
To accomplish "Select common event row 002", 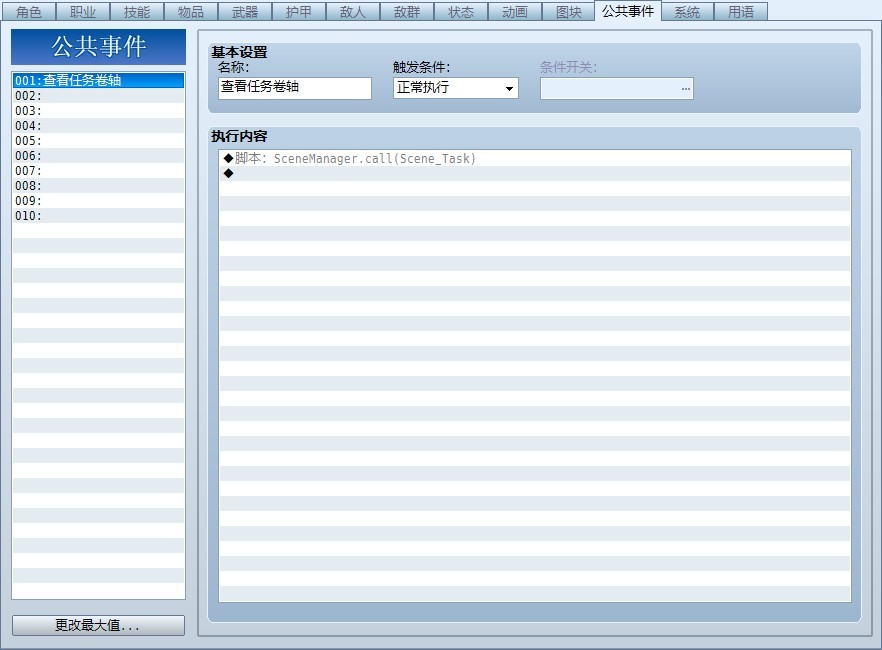I will click(98, 96).
